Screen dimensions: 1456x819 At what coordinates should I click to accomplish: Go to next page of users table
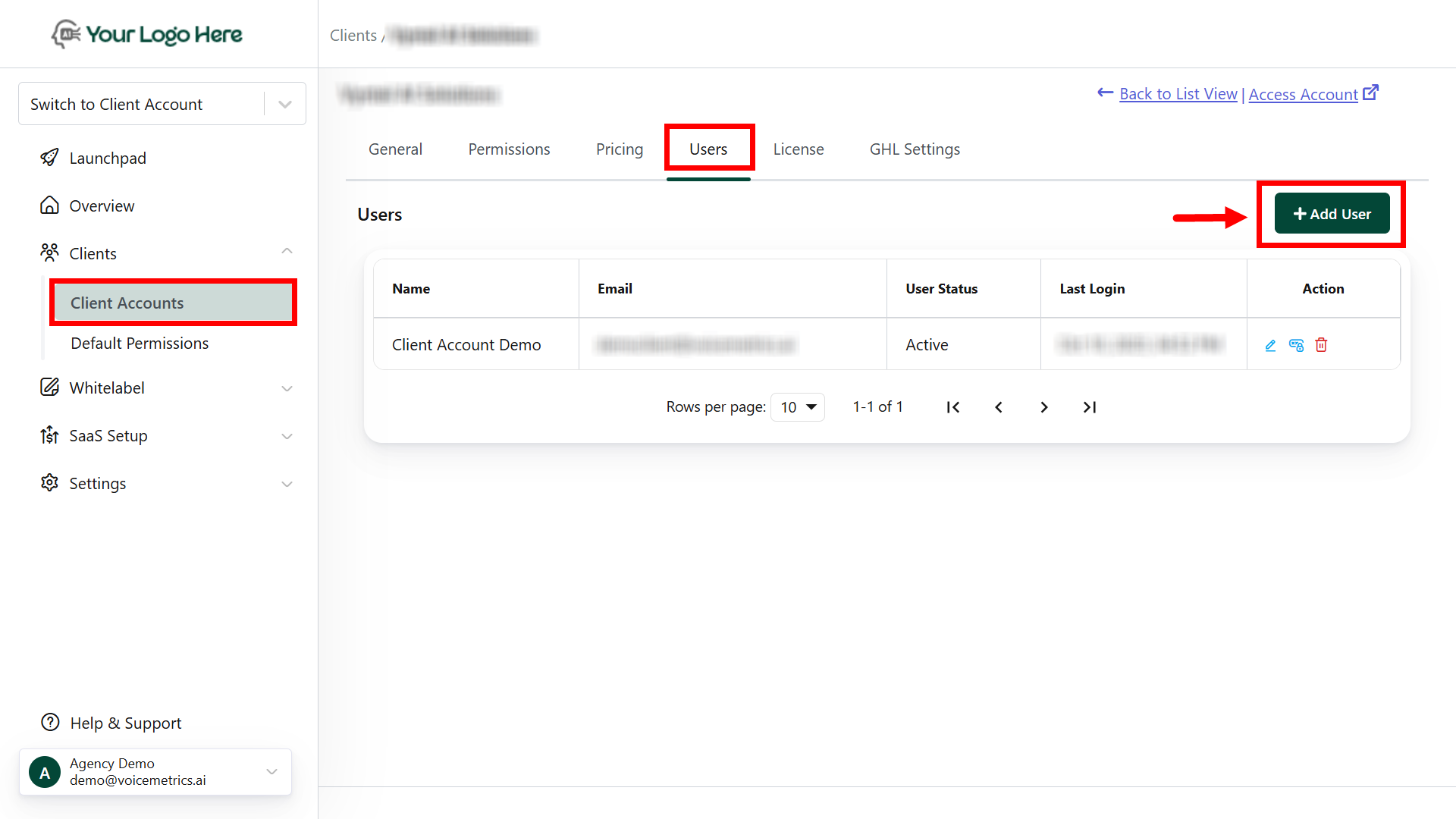click(1044, 407)
